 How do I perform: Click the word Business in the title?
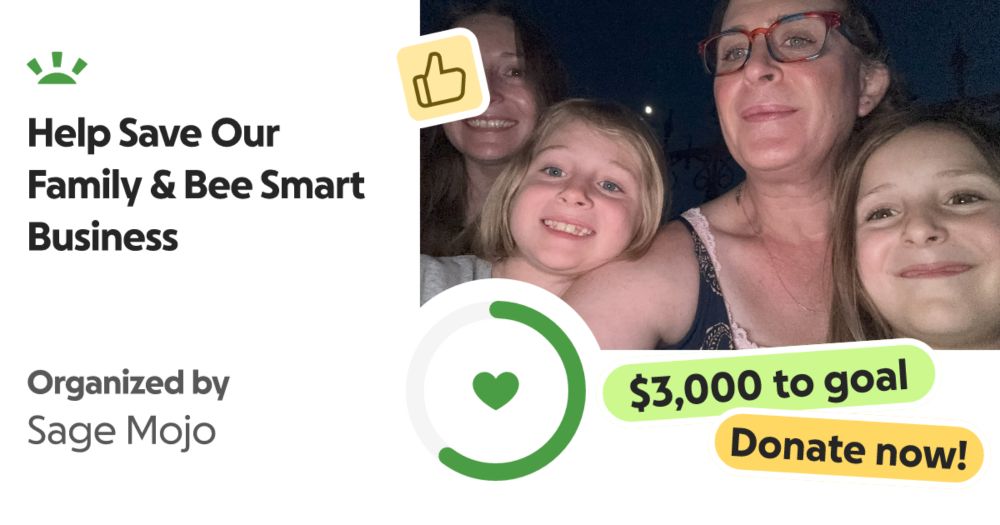(x=103, y=237)
